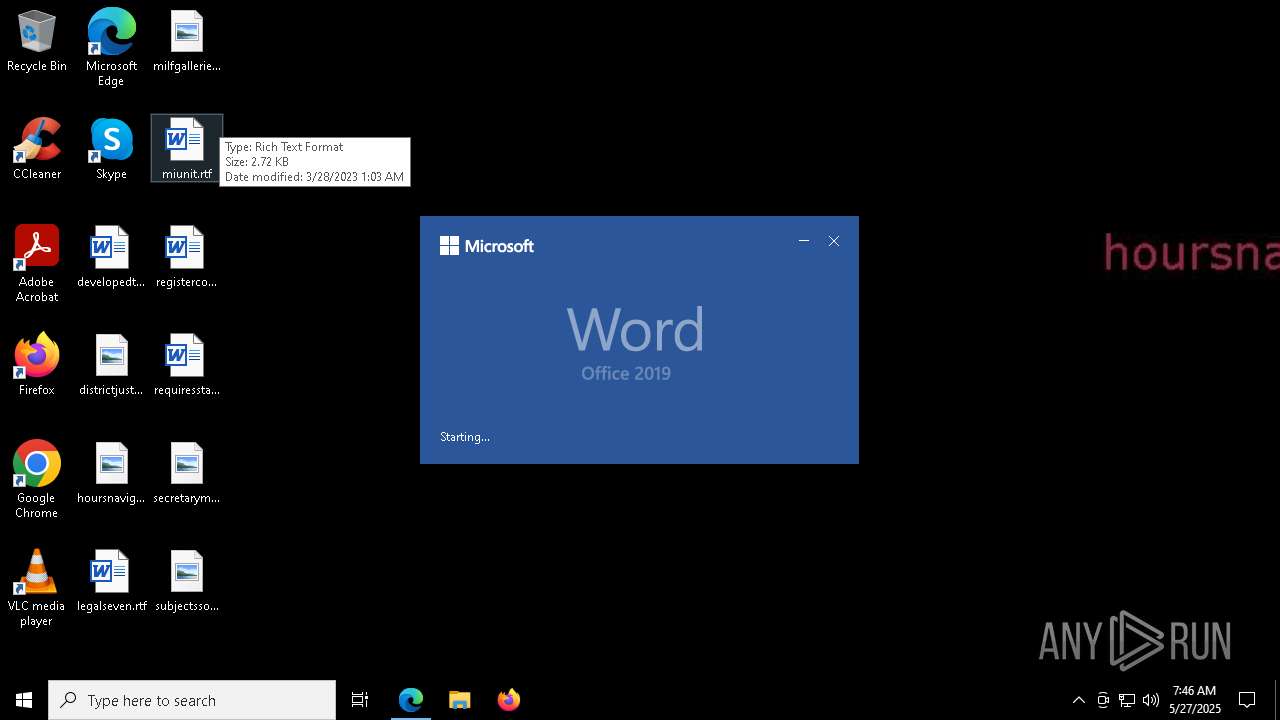Minimize the Word splash screen

pyautogui.click(x=804, y=241)
